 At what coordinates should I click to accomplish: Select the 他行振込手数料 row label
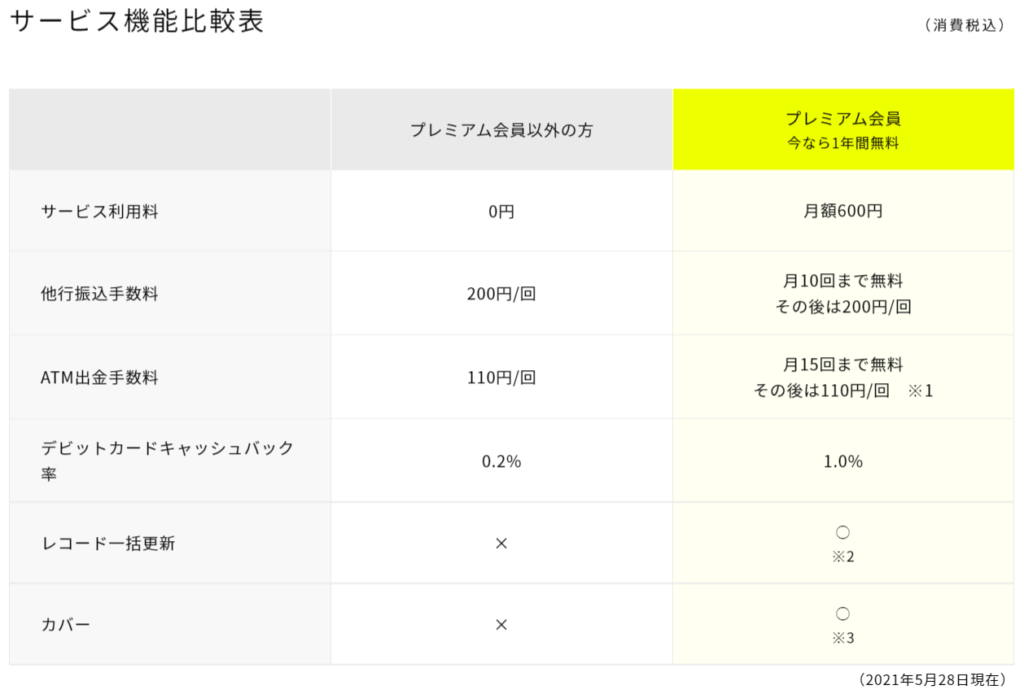[x=99, y=294]
